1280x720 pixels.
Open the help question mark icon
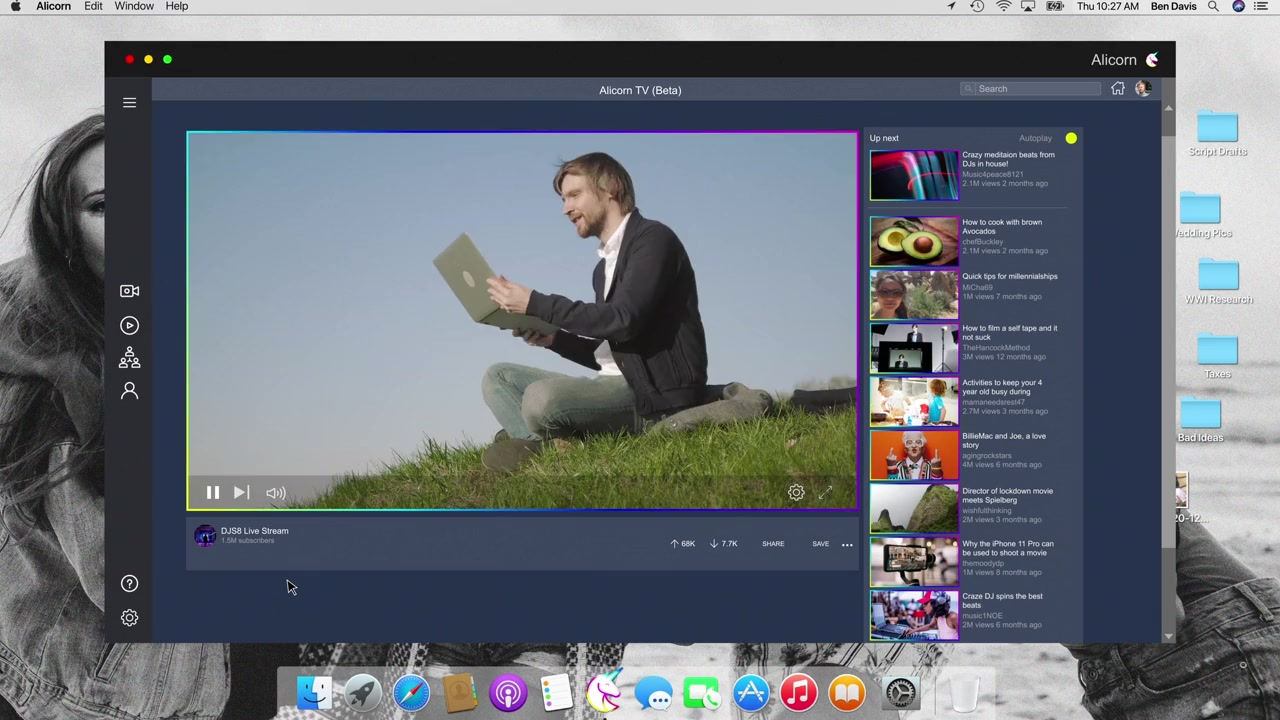click(x=129, y=584)
